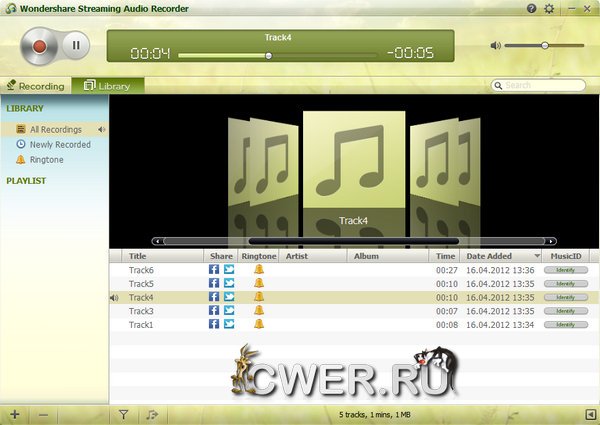600x425 pixels.
Task: Select All Recordings in the library sidebar
Action: 54,129
